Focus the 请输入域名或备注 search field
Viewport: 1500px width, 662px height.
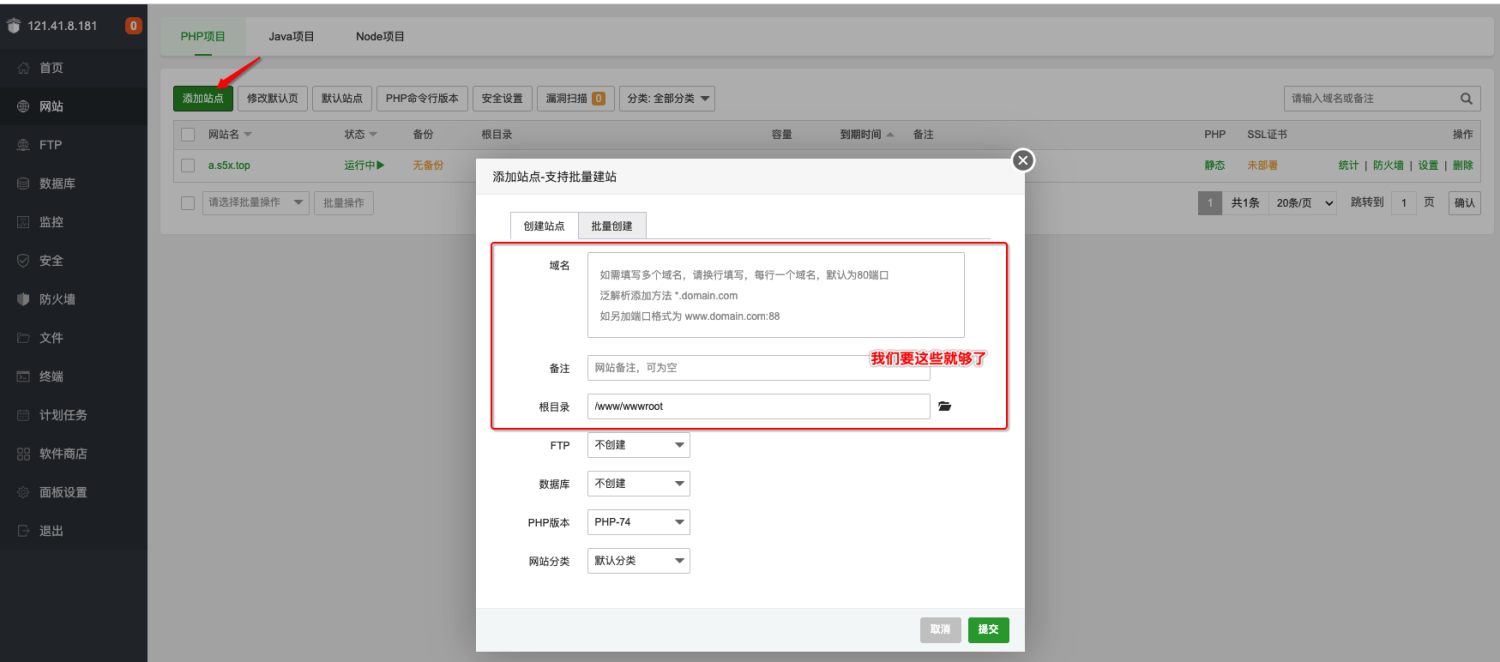(x=1370, y=98)
